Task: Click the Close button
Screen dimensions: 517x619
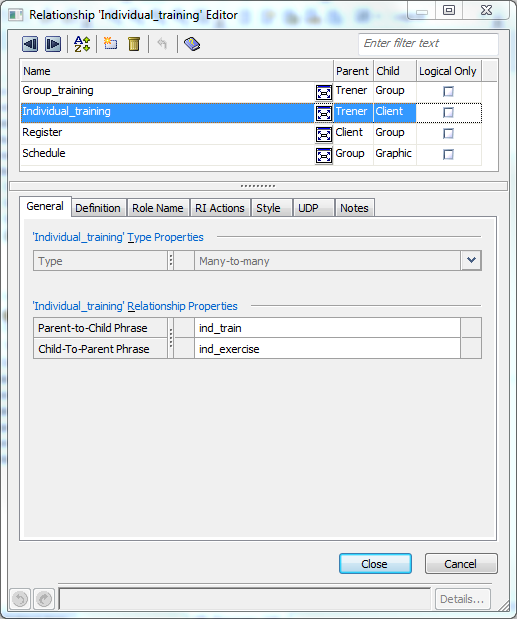Action: [x=375, y=564]
